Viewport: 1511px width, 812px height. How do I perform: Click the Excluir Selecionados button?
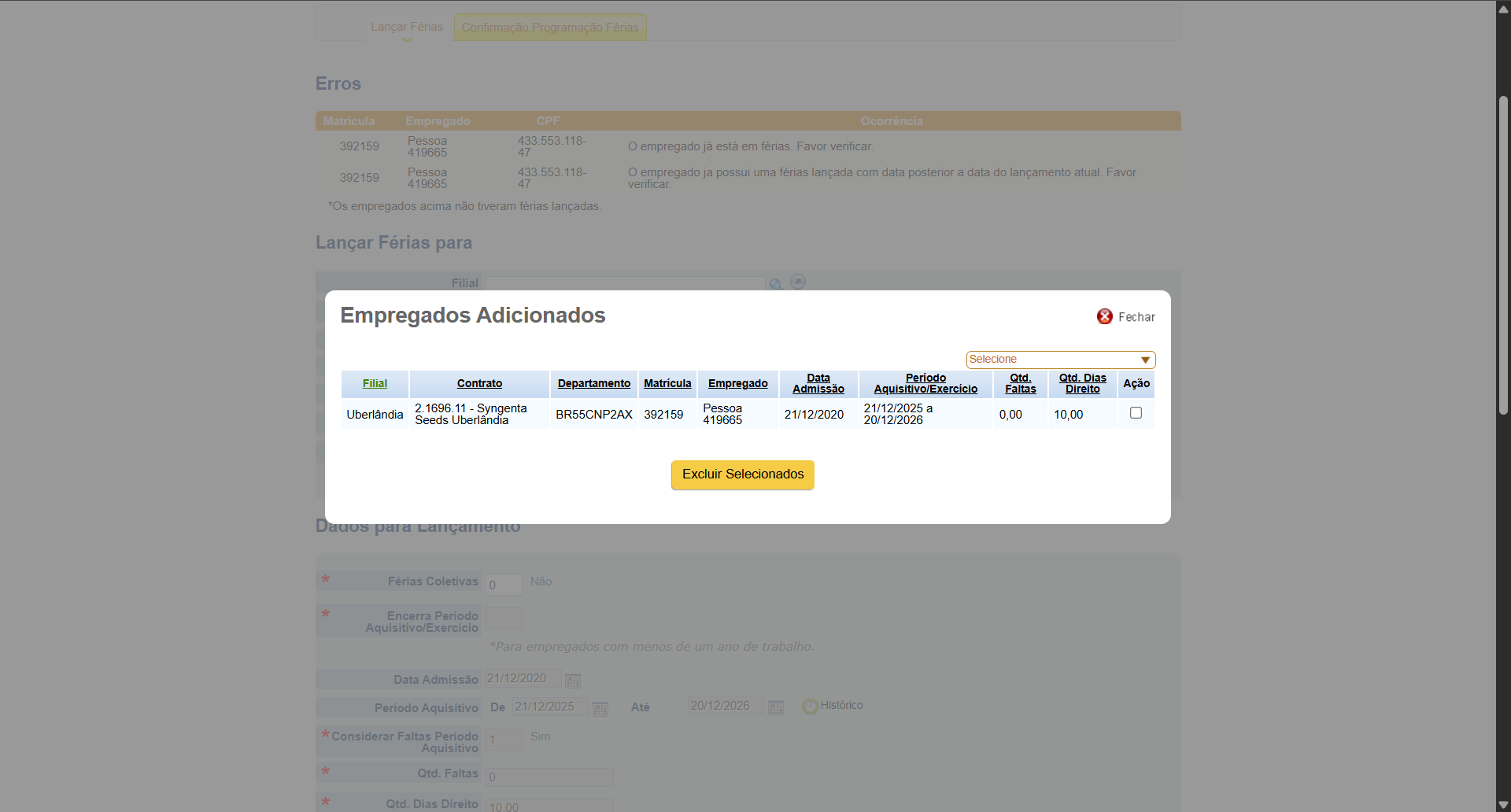(x=742, y=474)
